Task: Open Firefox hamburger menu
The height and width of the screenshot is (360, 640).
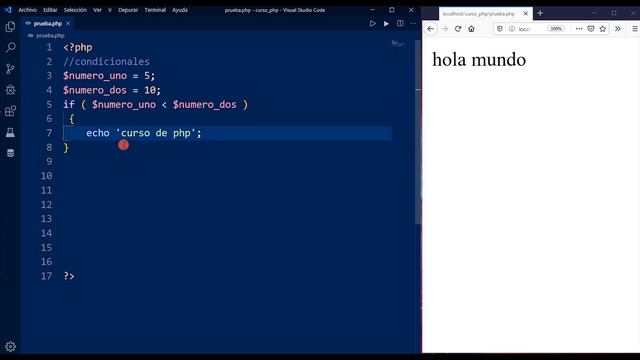Action: (x=635, y=29)
